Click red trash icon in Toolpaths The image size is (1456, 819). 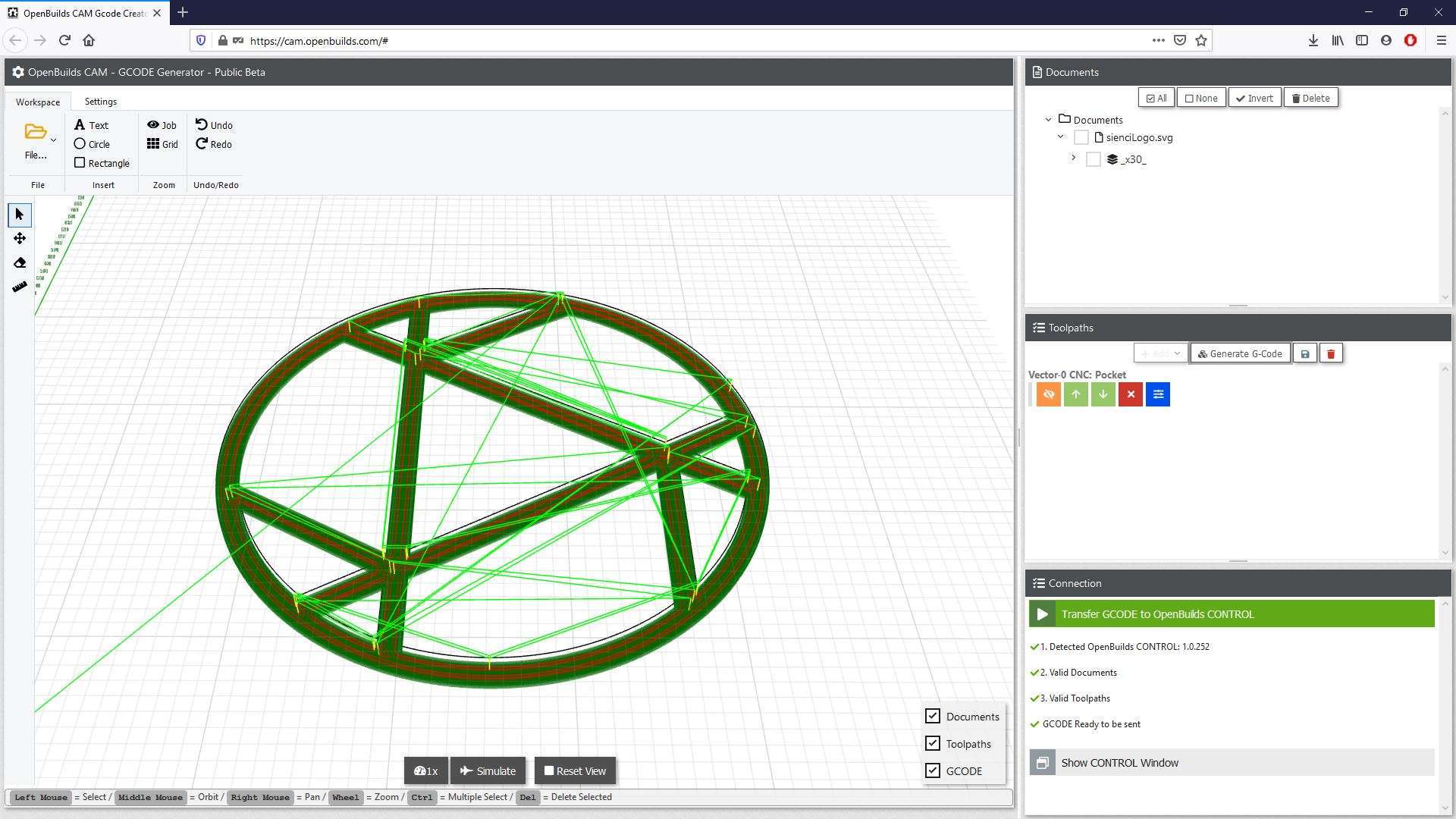pos(1330,354)
